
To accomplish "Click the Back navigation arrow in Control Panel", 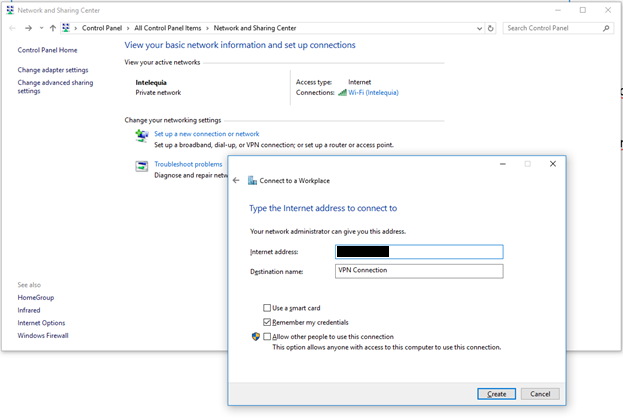I will pos(13,28).
